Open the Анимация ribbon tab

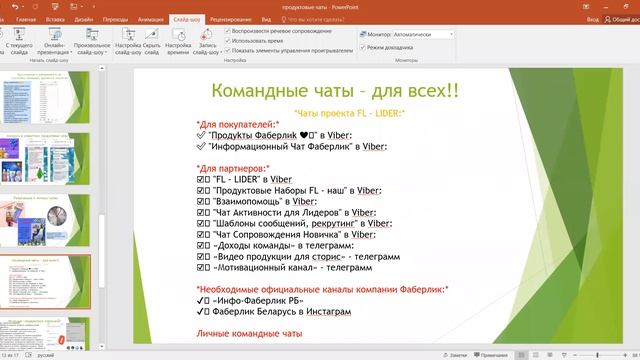(151, 19)
